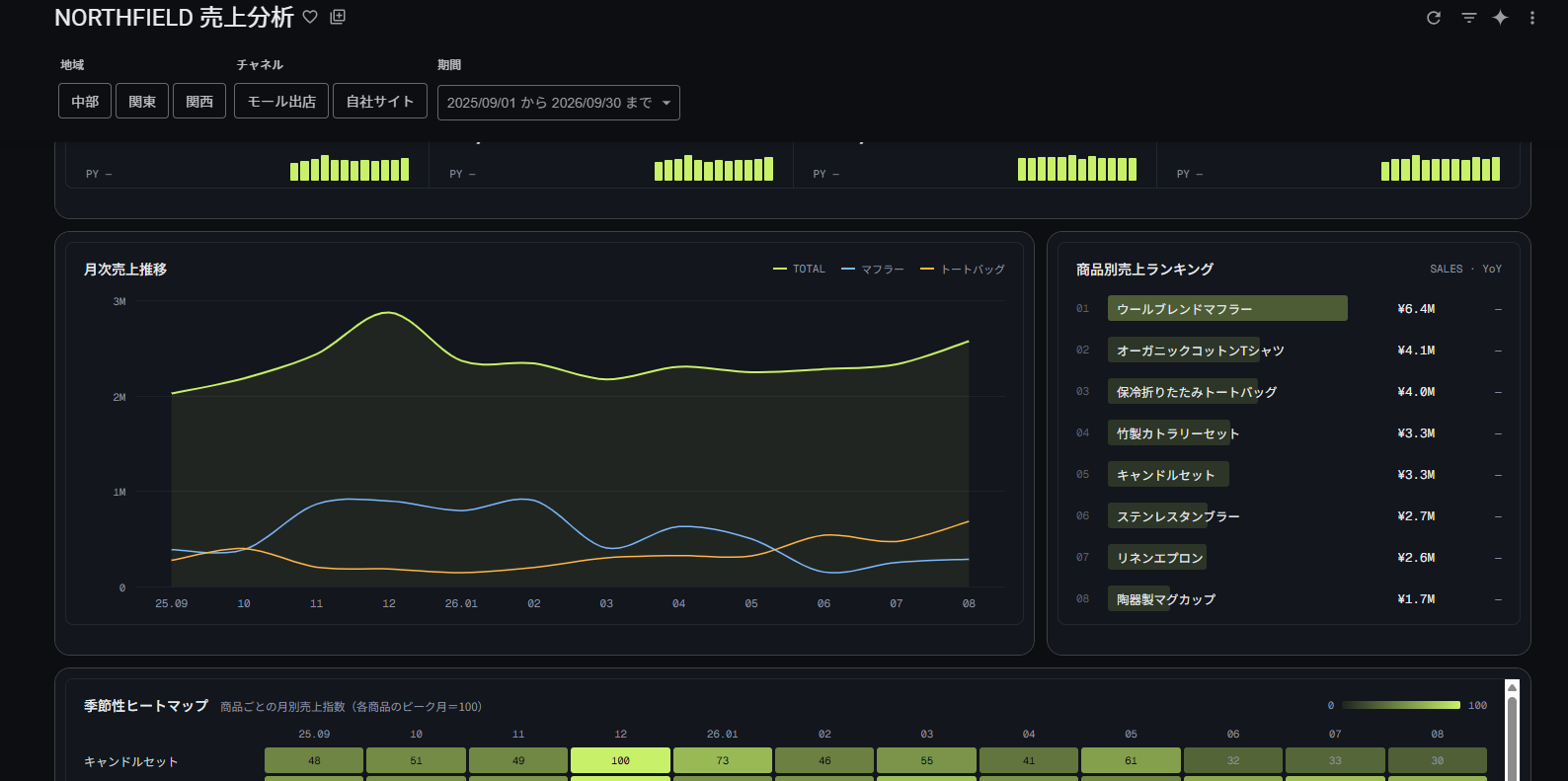Select 竹製カトラリーセット in the ranking
The image size is (1568, 781).
[x=1177, y=433]
